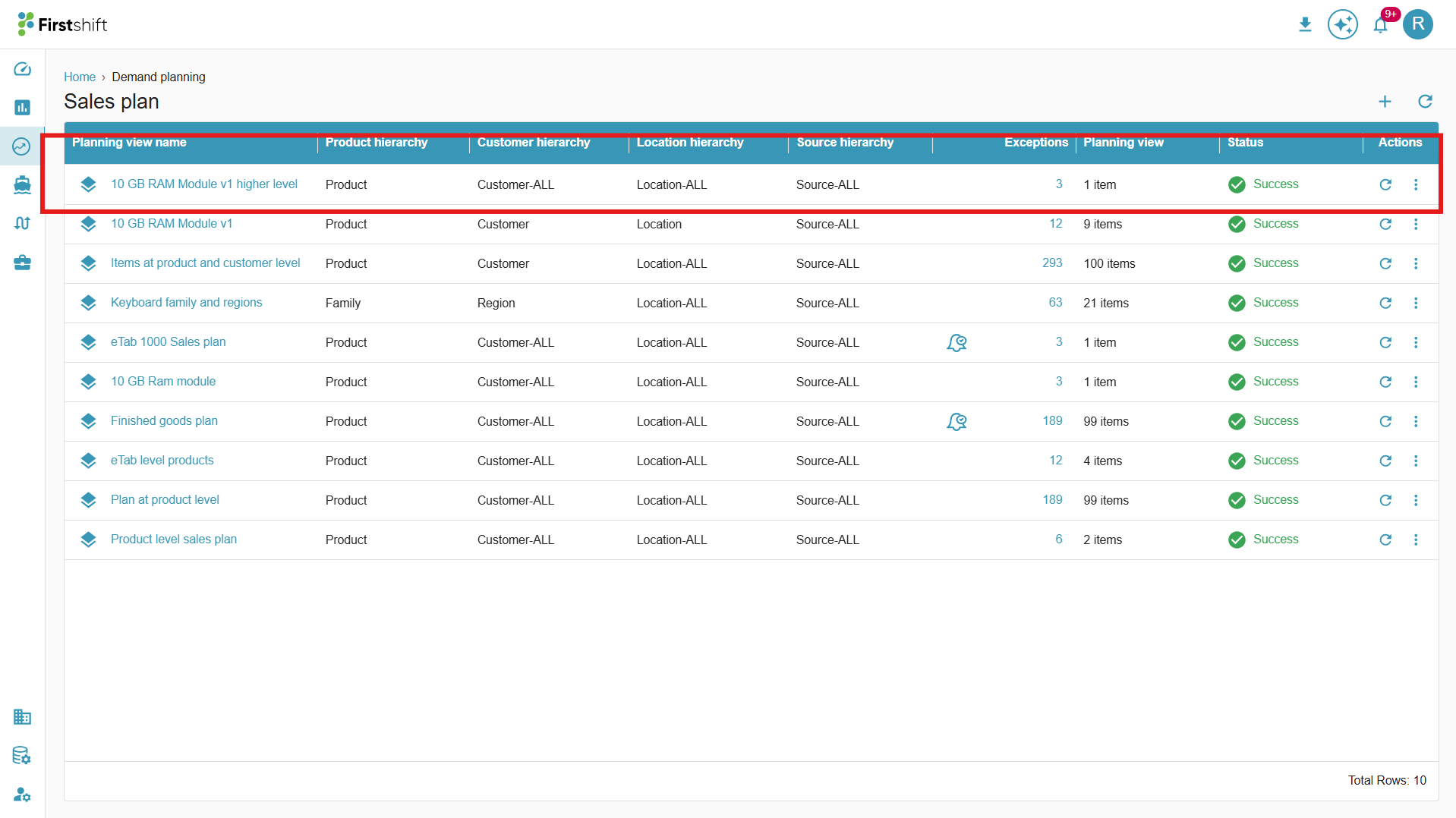Open the ship logistics sidebar icon
Screen dimensions: 1456x818
tap(22, 184)
